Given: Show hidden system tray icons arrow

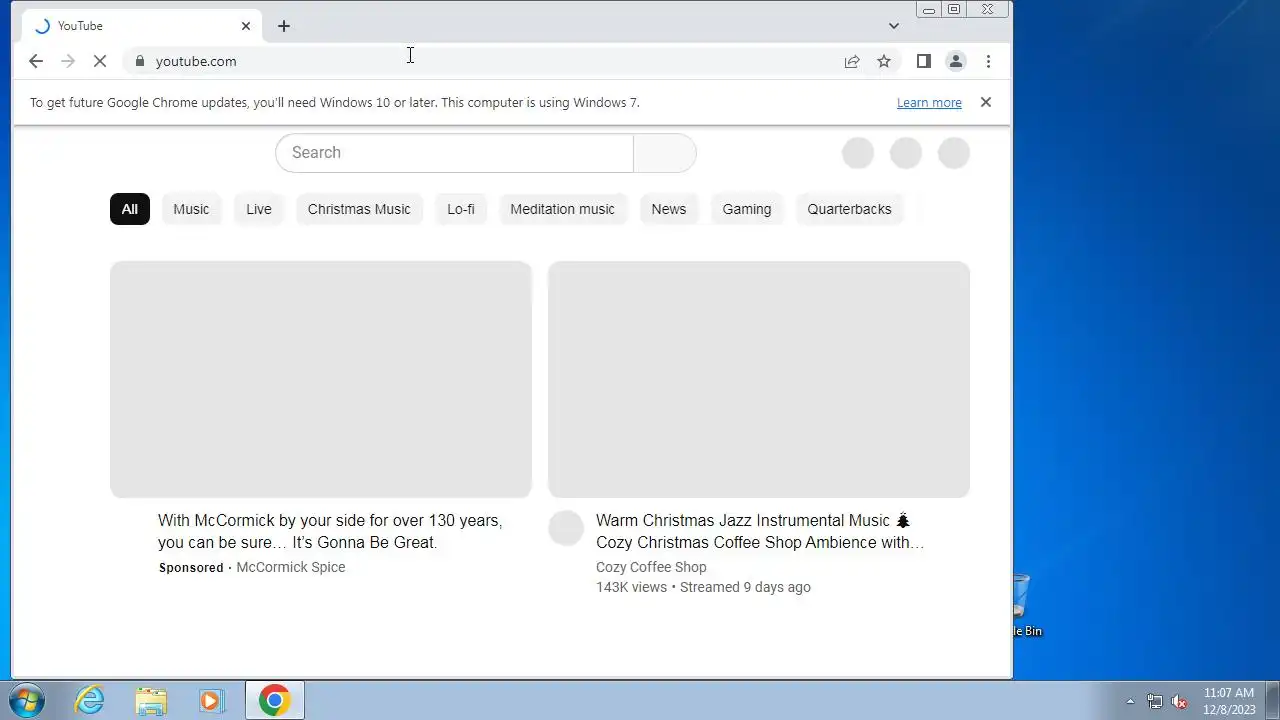Looking at the screenshot, I should coord(1131,701).
